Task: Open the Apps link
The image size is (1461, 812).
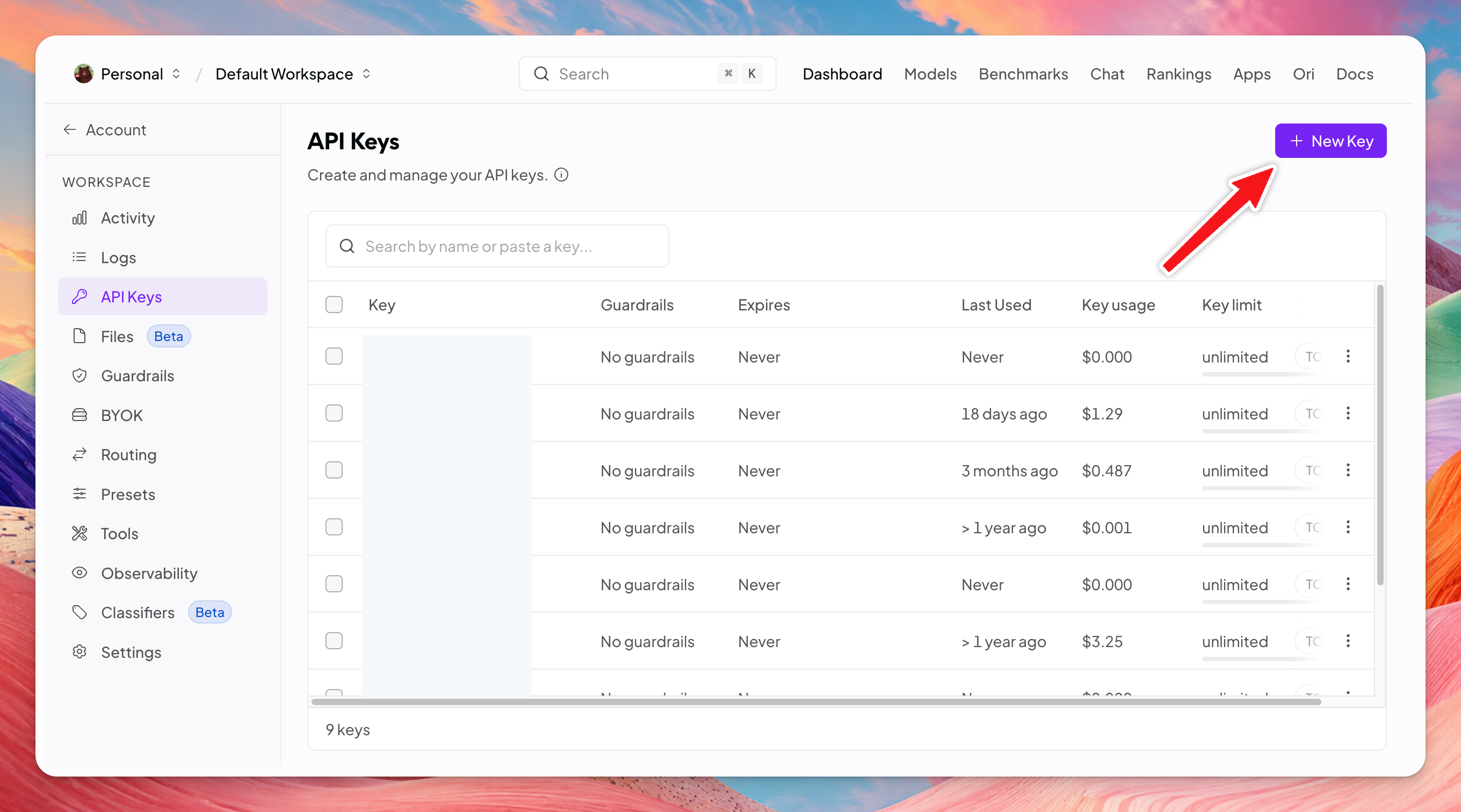Action: (x=1252, y=74)
